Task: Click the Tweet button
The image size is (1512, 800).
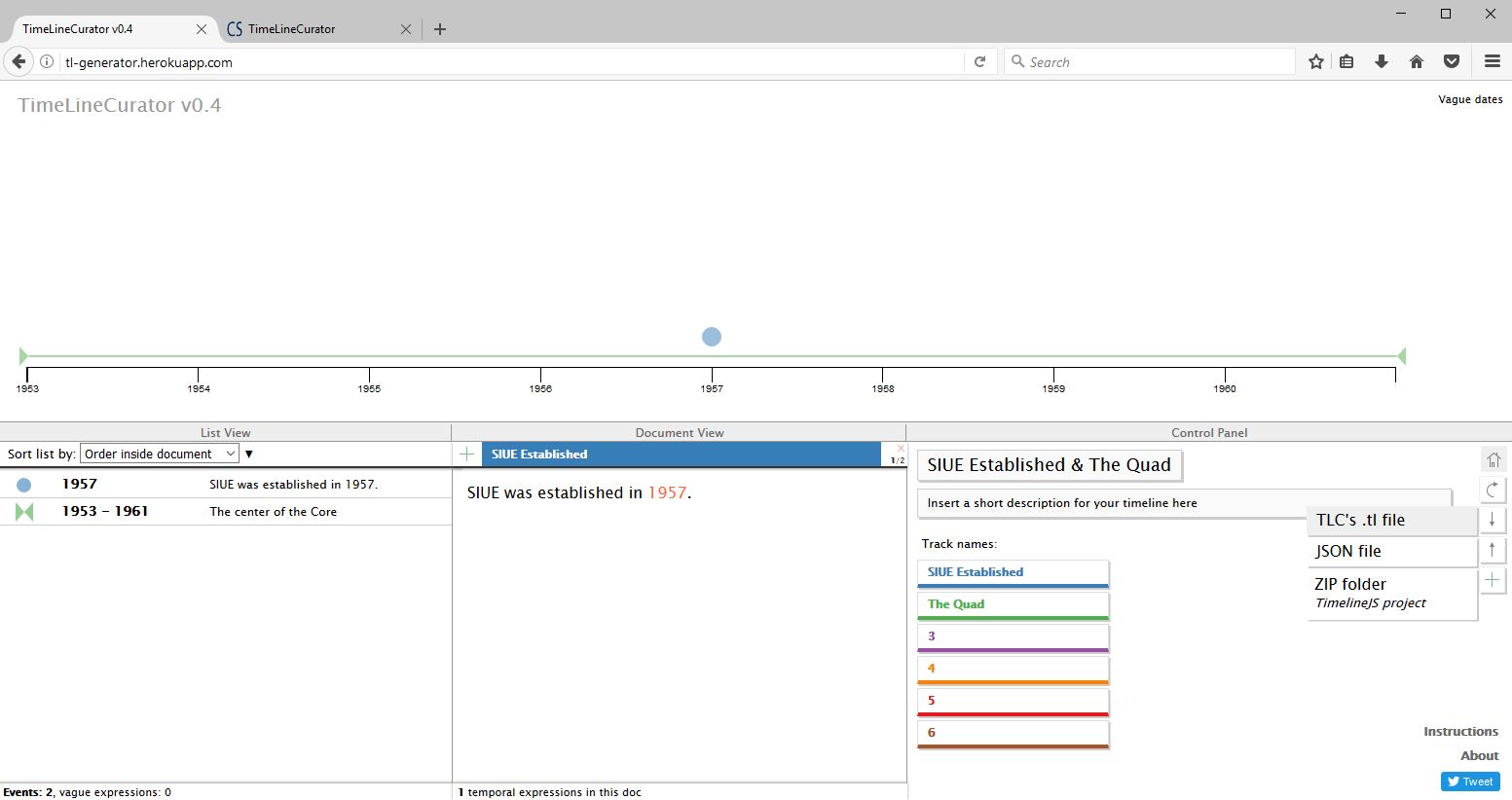Action: [x=1470, y=782]
